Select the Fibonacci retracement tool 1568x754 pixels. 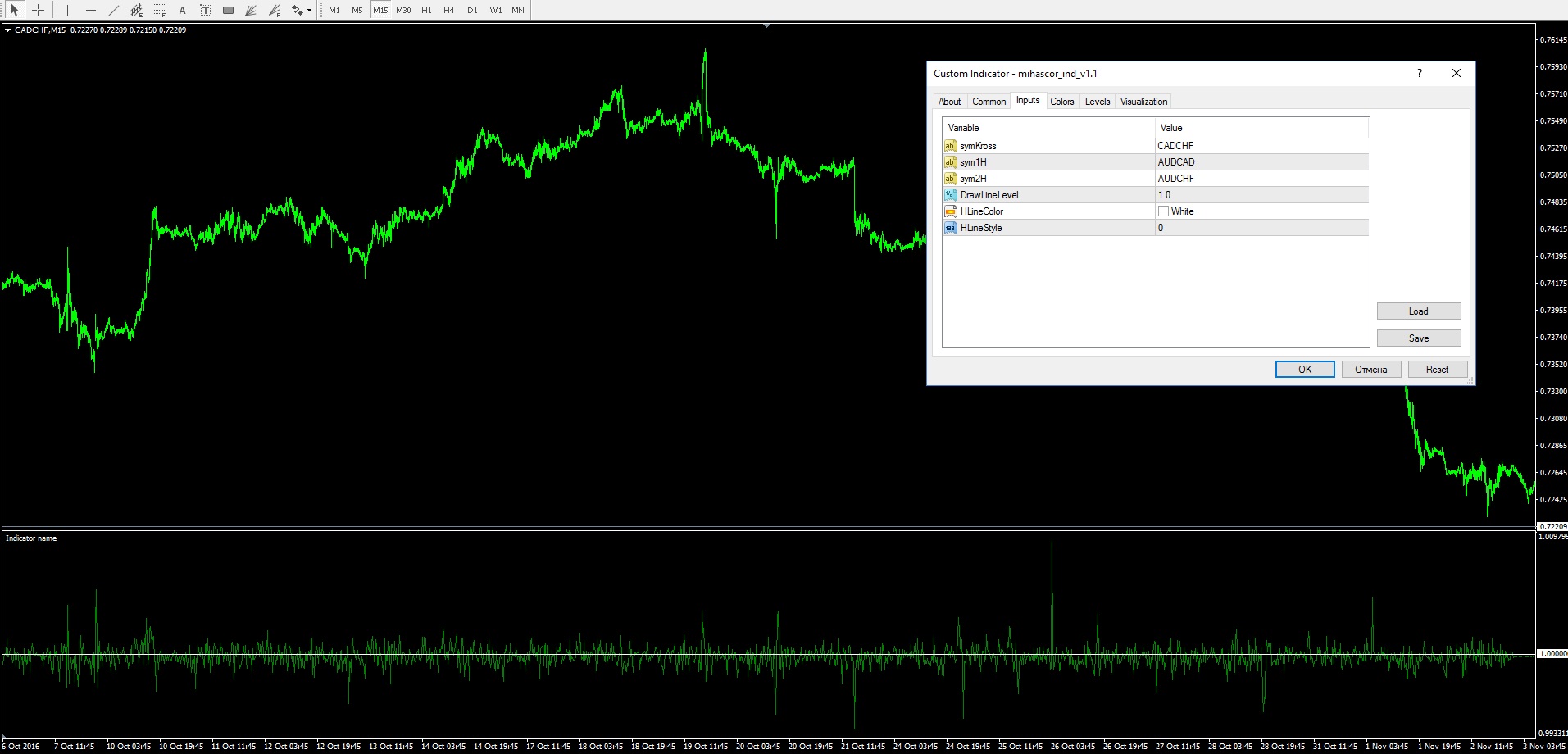[x=159, y=10]
